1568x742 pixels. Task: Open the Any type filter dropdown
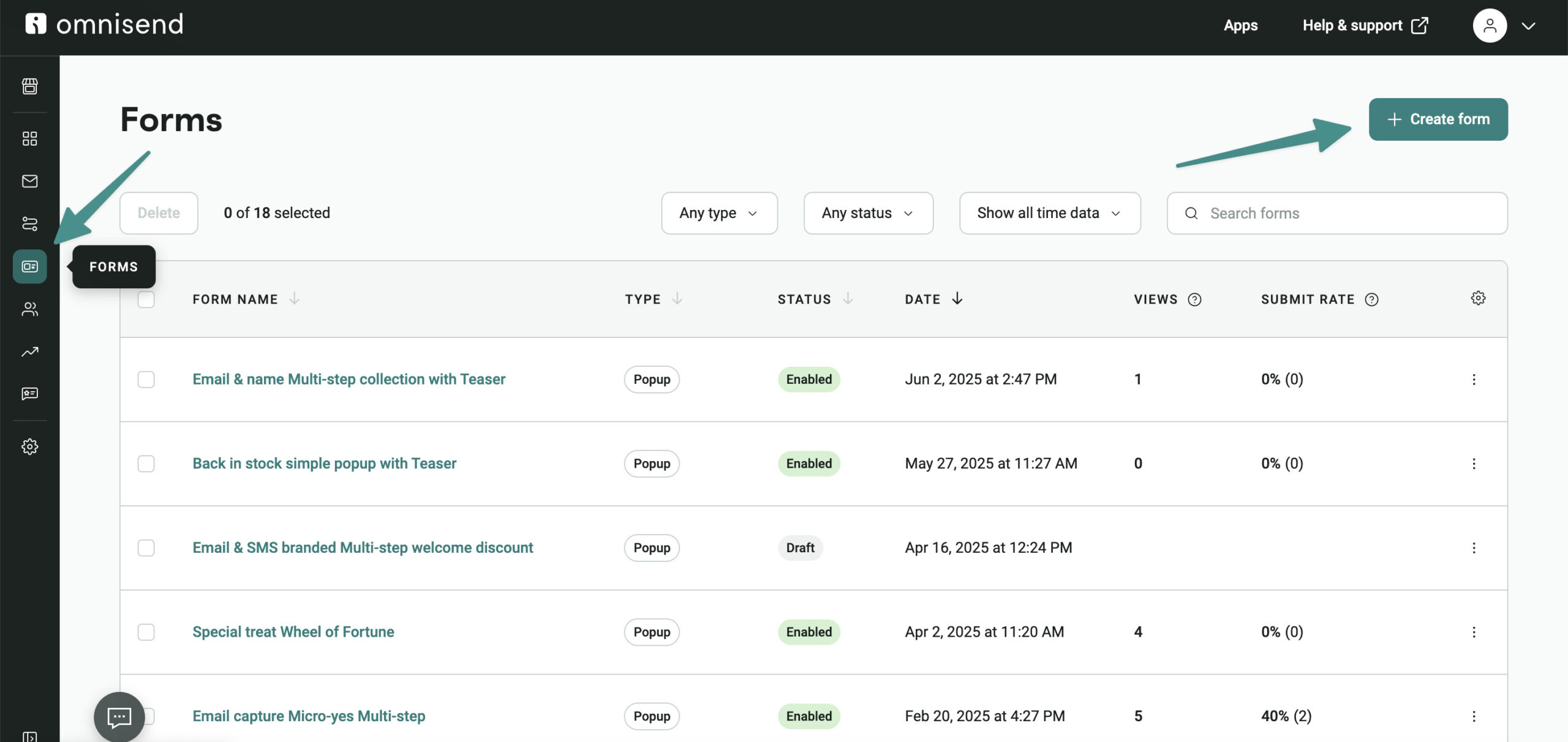(x=719, y=213)
